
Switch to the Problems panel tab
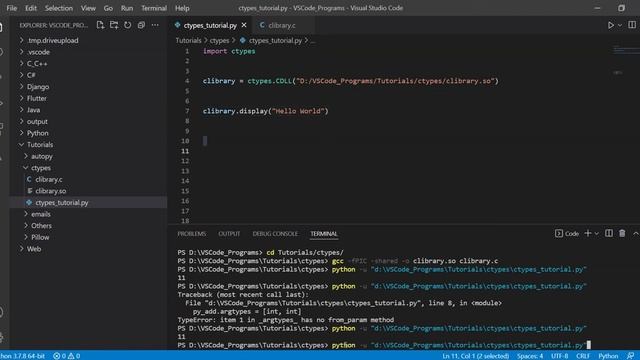click(x=191, y=234)
